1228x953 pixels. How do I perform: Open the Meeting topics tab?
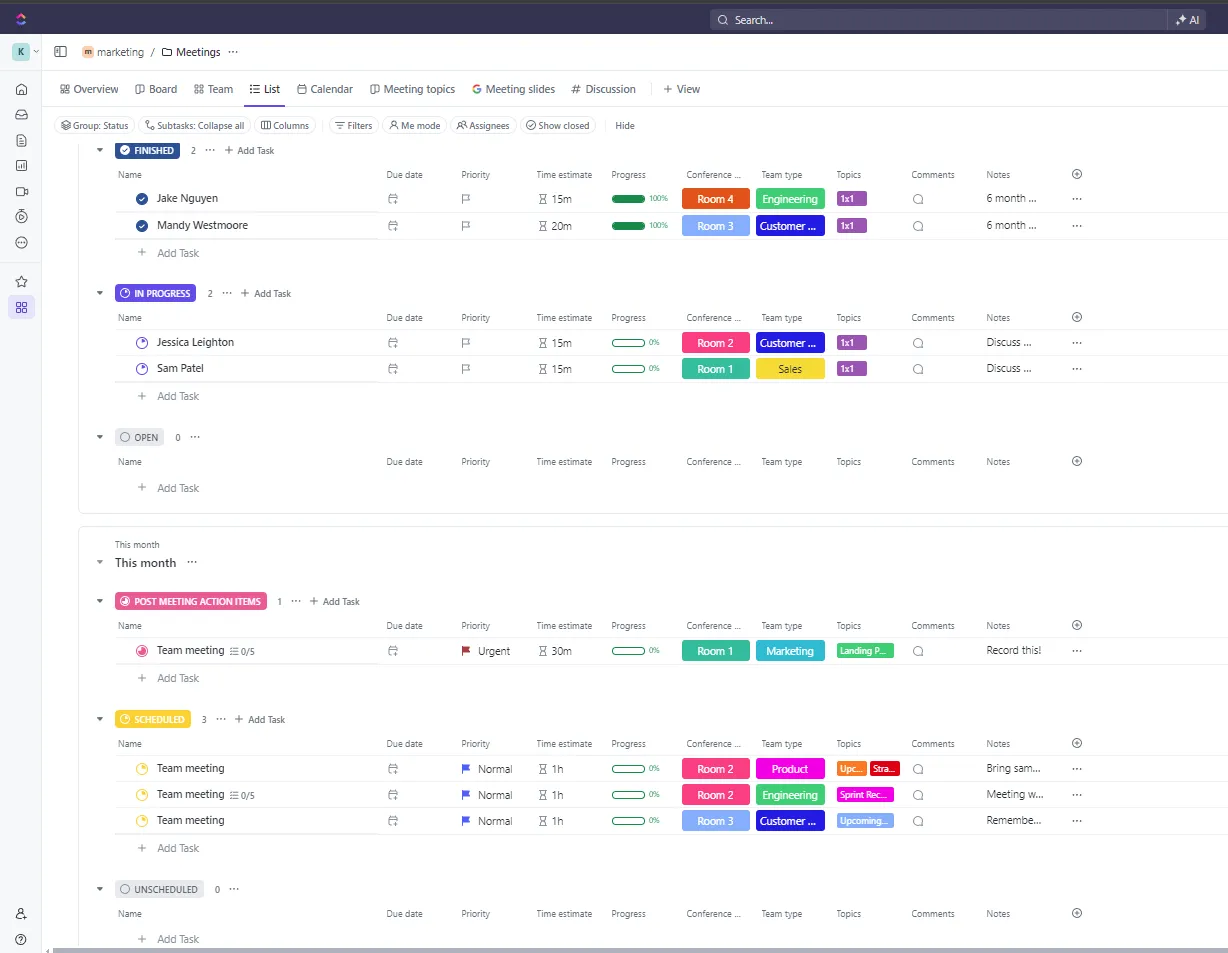point(412,89)
